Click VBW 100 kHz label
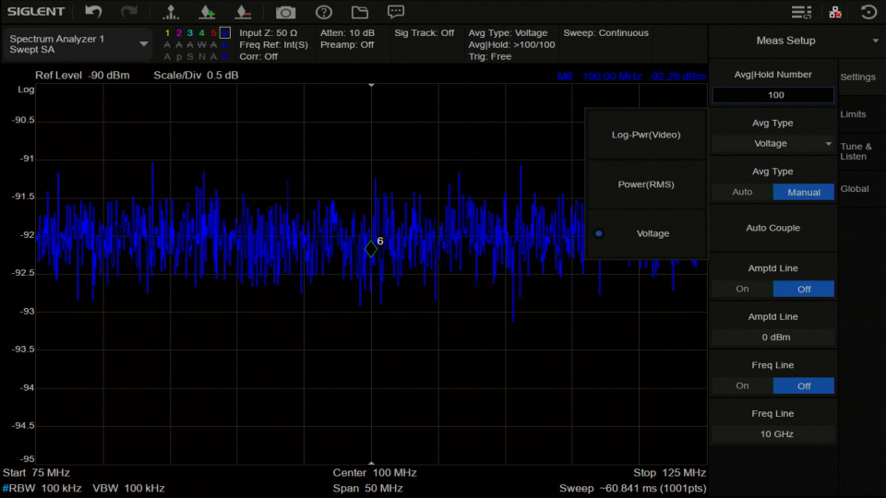Screen dimensions: 886x498 tap(128, 488)
